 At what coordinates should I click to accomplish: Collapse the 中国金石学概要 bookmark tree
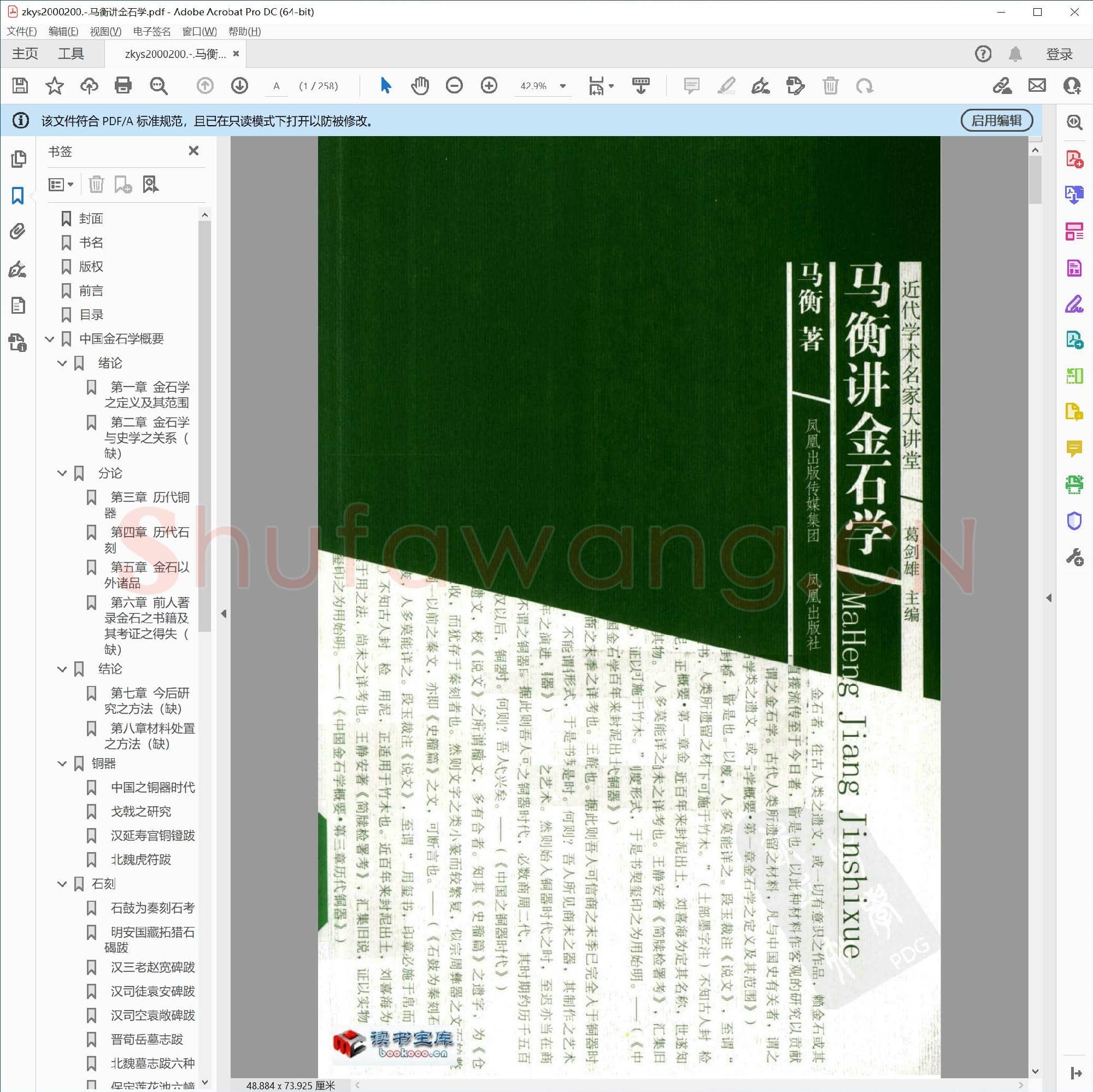pyautogui.click(x=50, y=339)
